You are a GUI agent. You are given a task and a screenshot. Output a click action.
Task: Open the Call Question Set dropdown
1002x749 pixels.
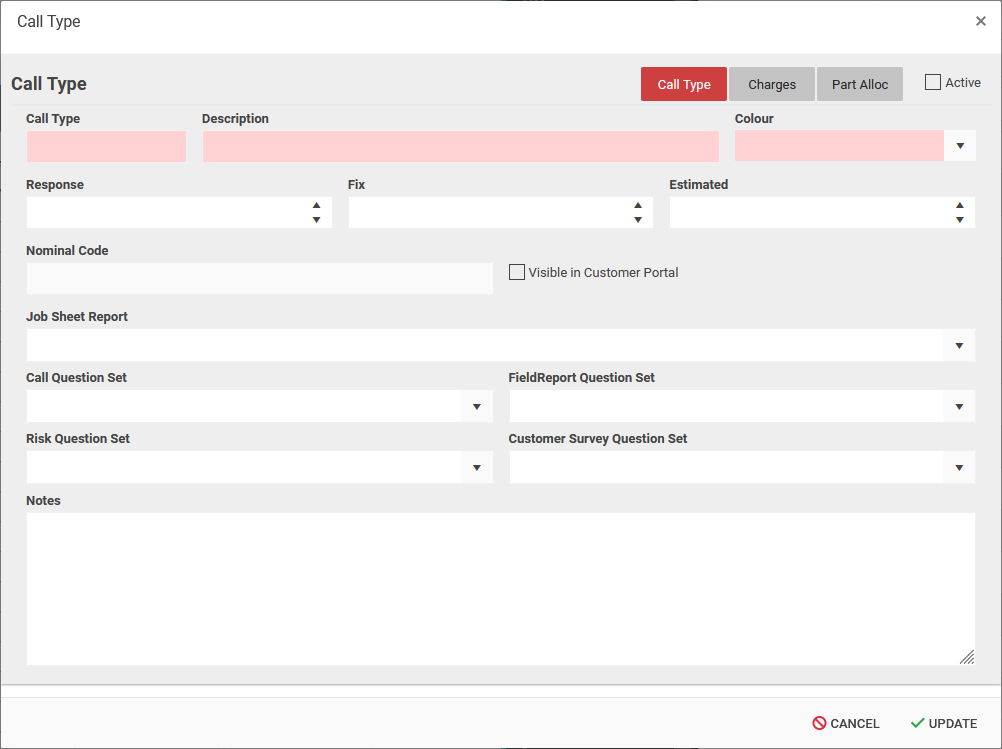476,406
